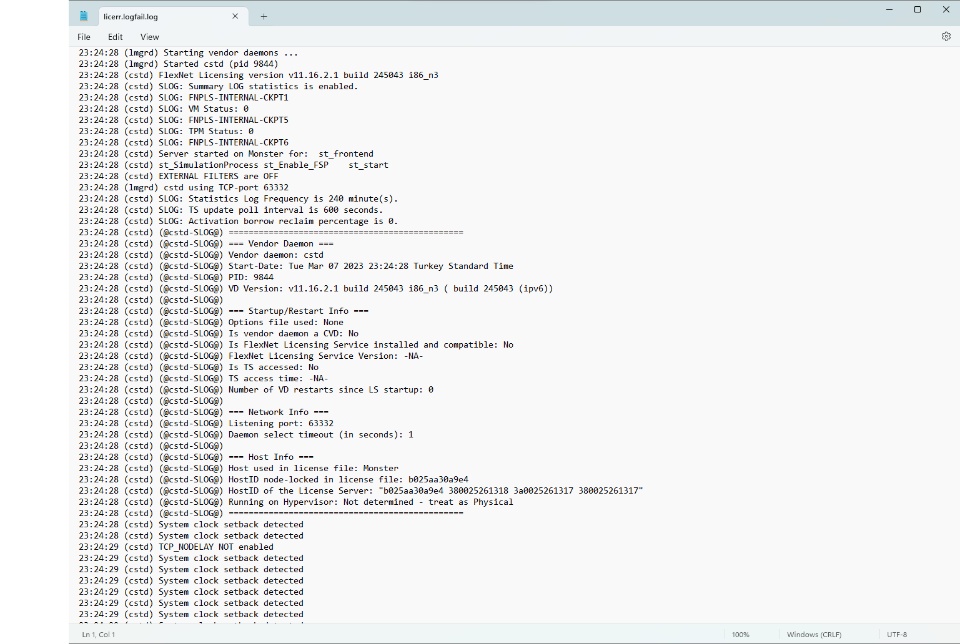Image resolution: width=960 pixels, height=644 pixels.
Task: Click 'Start-Date: Tue Mar 07 2023' line
Action: click(296, 266)
